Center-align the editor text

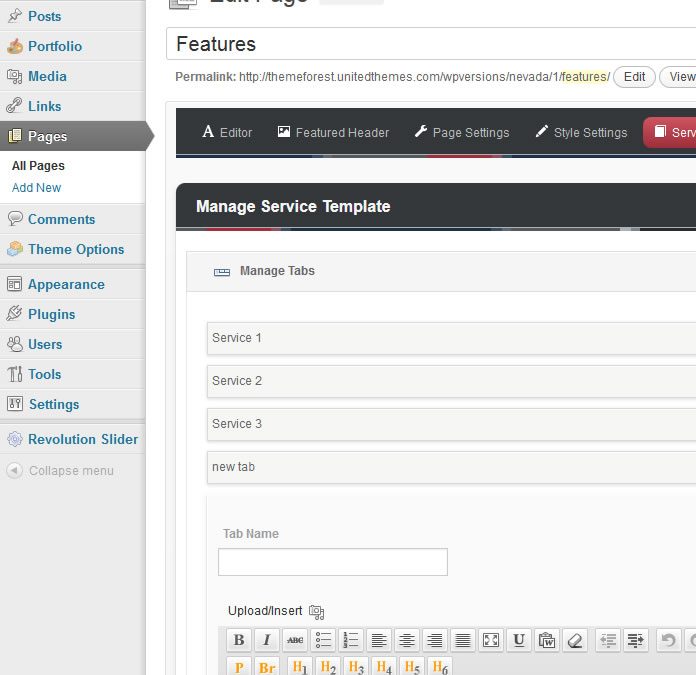406,641
